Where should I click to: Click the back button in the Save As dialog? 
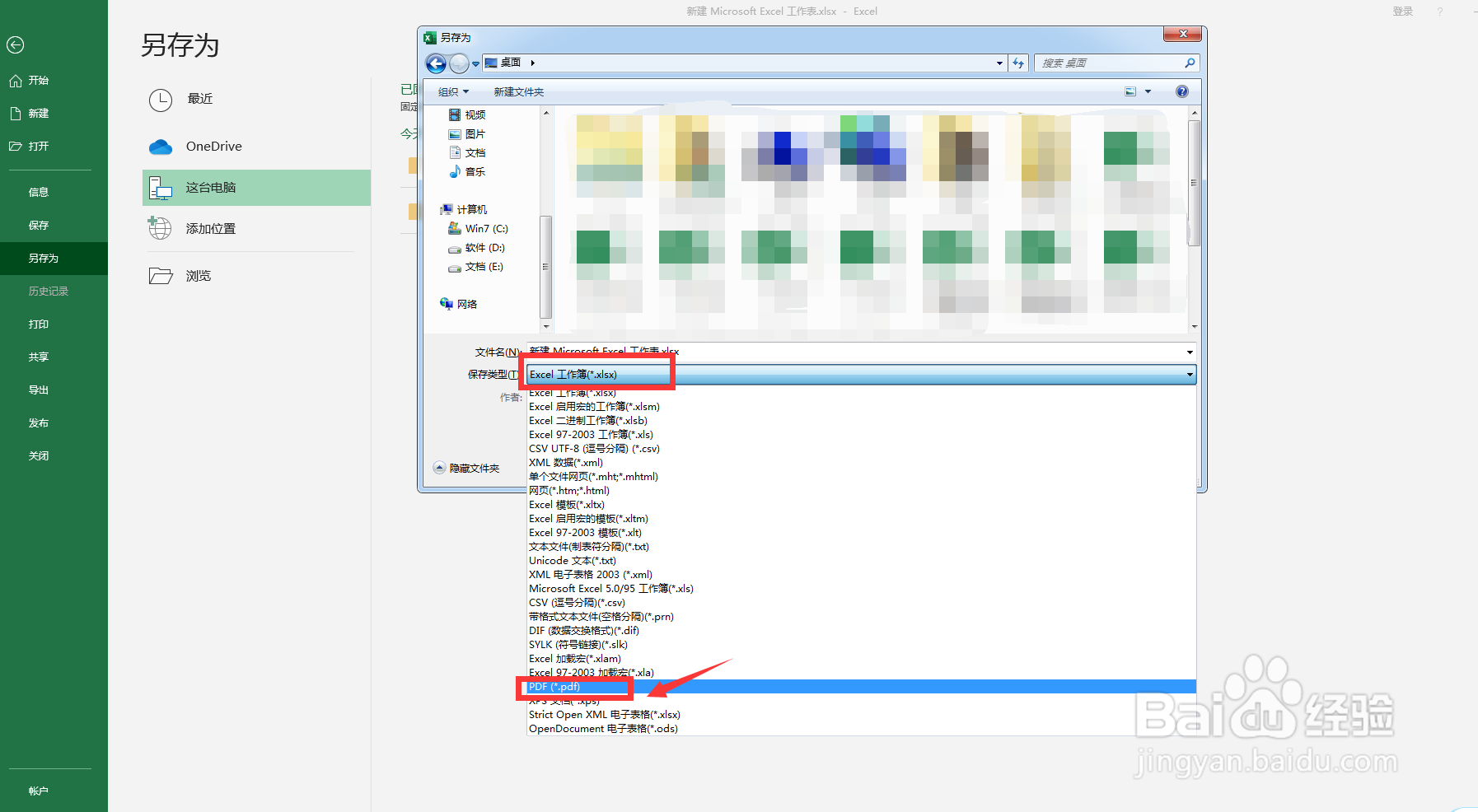(436, 63)
